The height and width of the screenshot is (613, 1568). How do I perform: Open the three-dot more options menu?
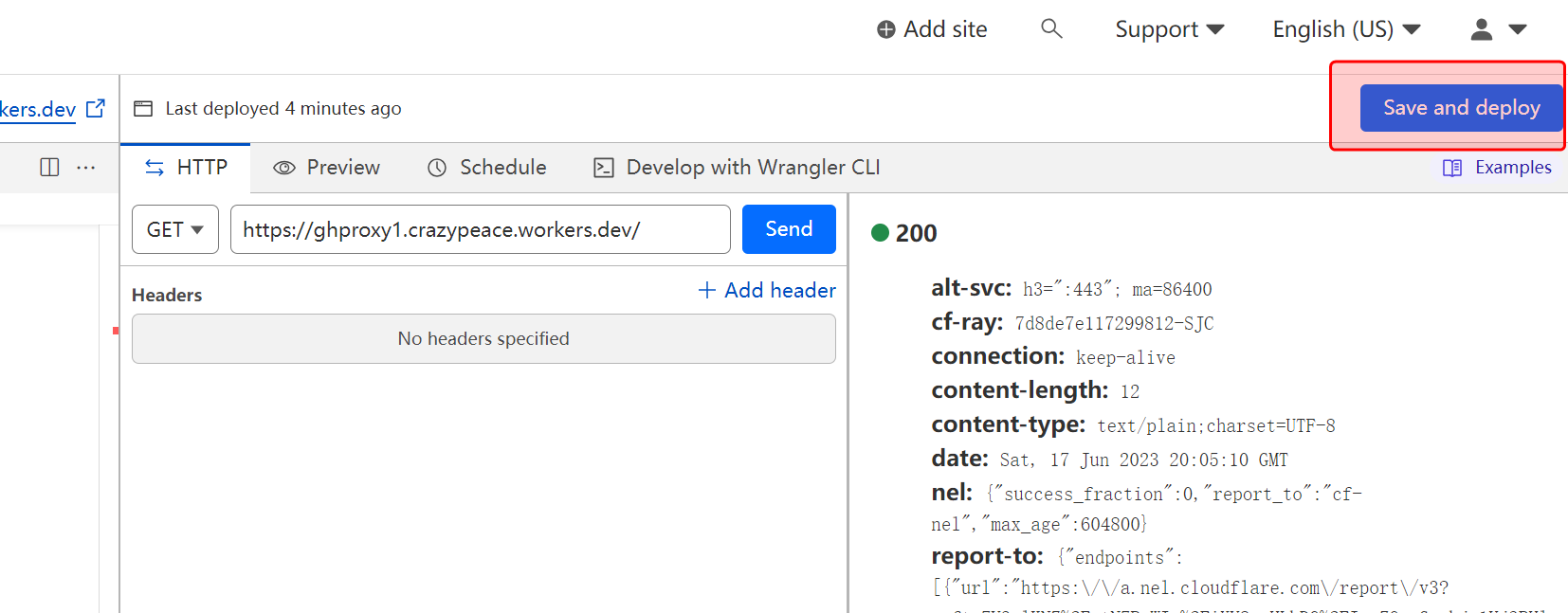coord(86,168)
